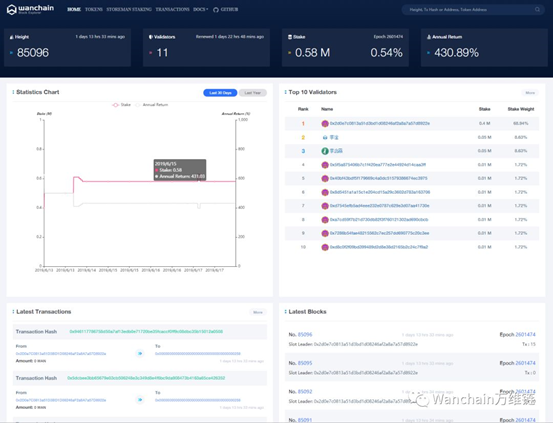Viewport: 553px width, 423px height.
Task: Click rank 7 validator avatar icon
Action: [325, 206]
